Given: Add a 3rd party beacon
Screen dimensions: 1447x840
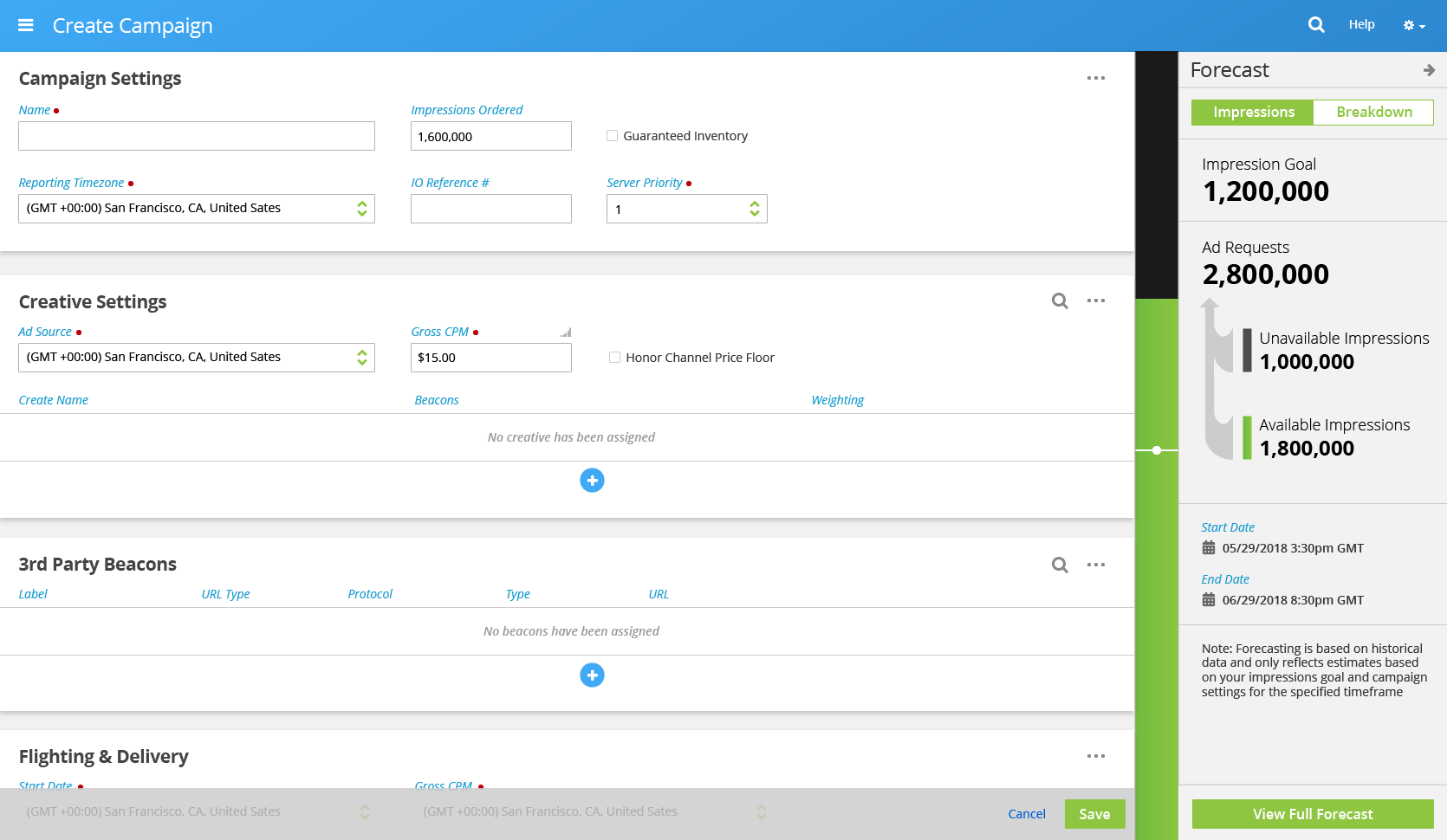Looking at the screenshot, I should click(592, 675).
